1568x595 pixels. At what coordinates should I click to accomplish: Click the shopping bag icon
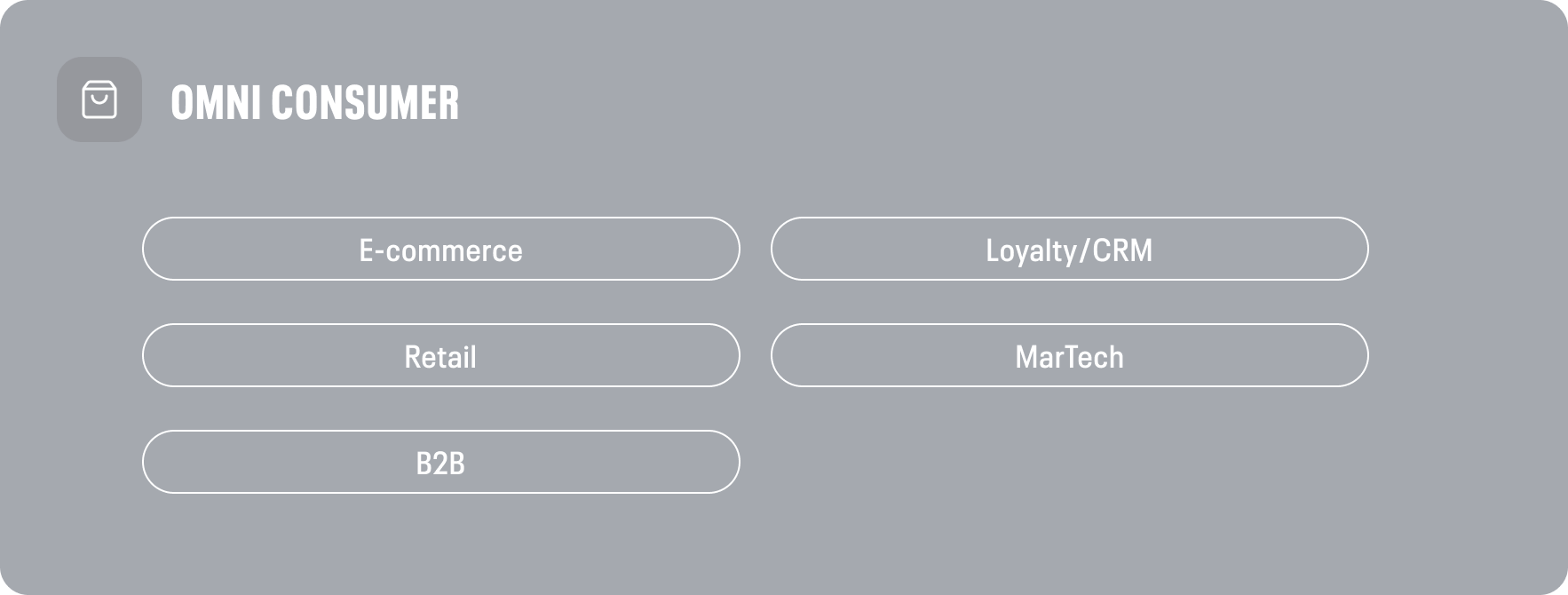[99, 99]
